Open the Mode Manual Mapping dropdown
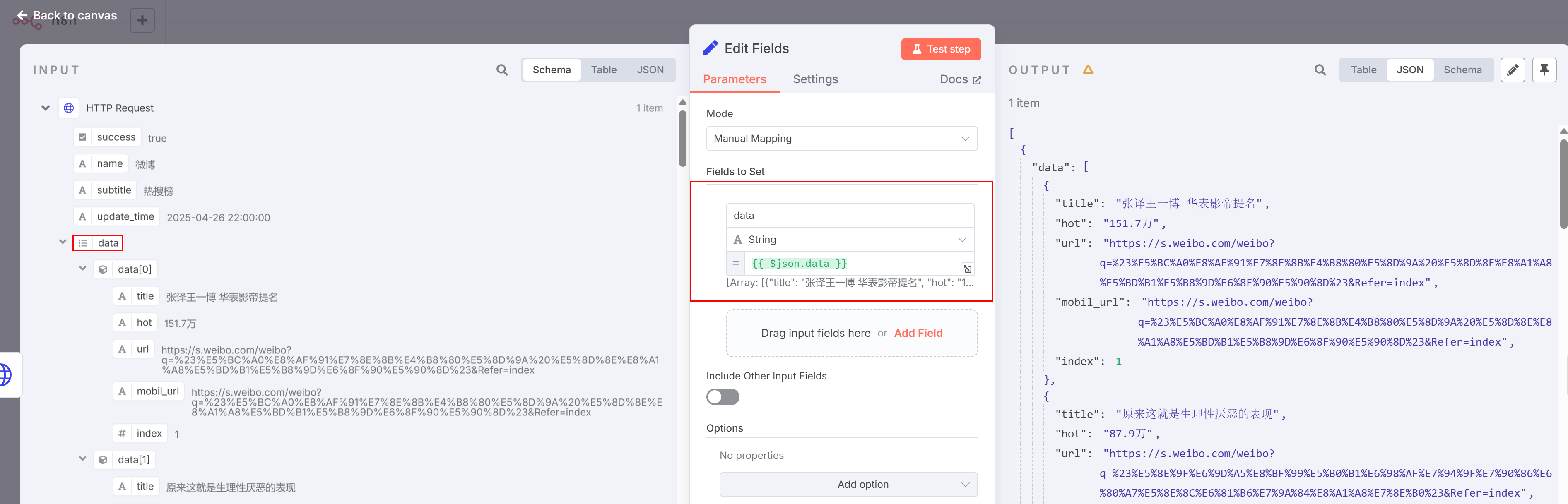1568x504 pixels. pos(841,139)
